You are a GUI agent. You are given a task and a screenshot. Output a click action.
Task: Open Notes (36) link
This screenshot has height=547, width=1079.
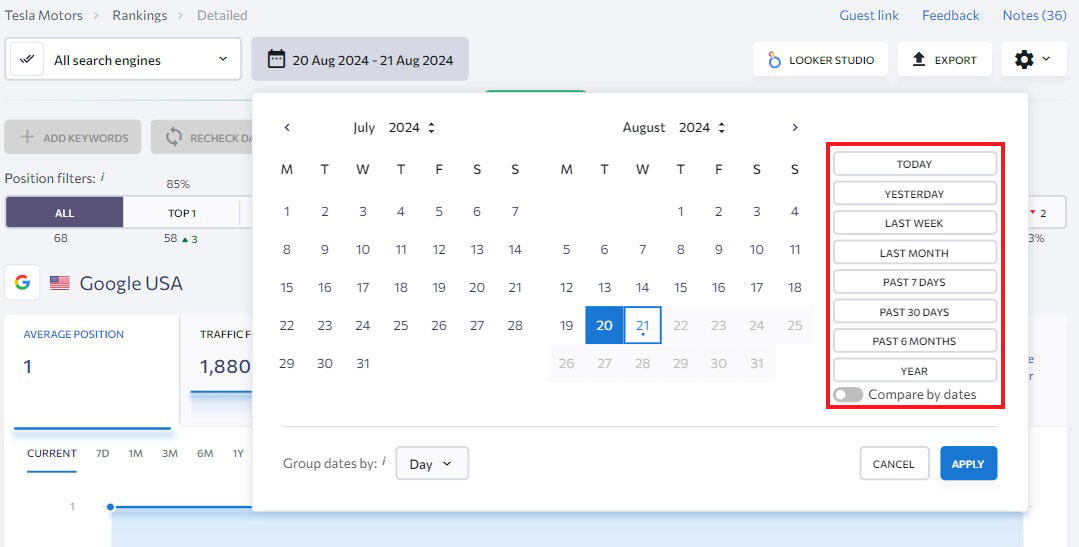point(1034,15)
